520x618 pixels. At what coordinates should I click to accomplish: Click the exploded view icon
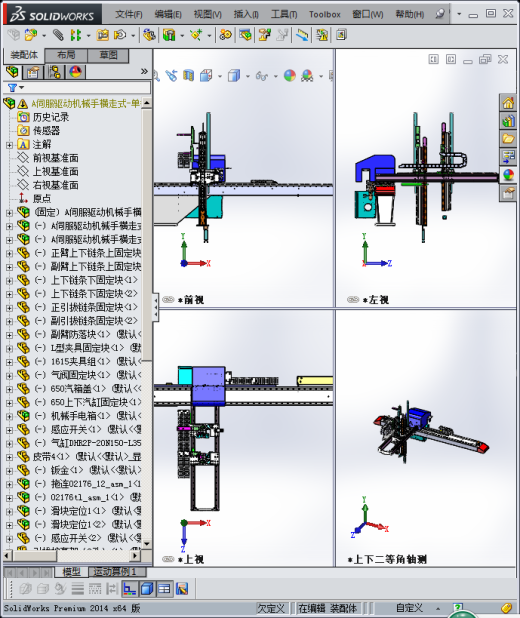pyautogui.click(x=264, y=35)
